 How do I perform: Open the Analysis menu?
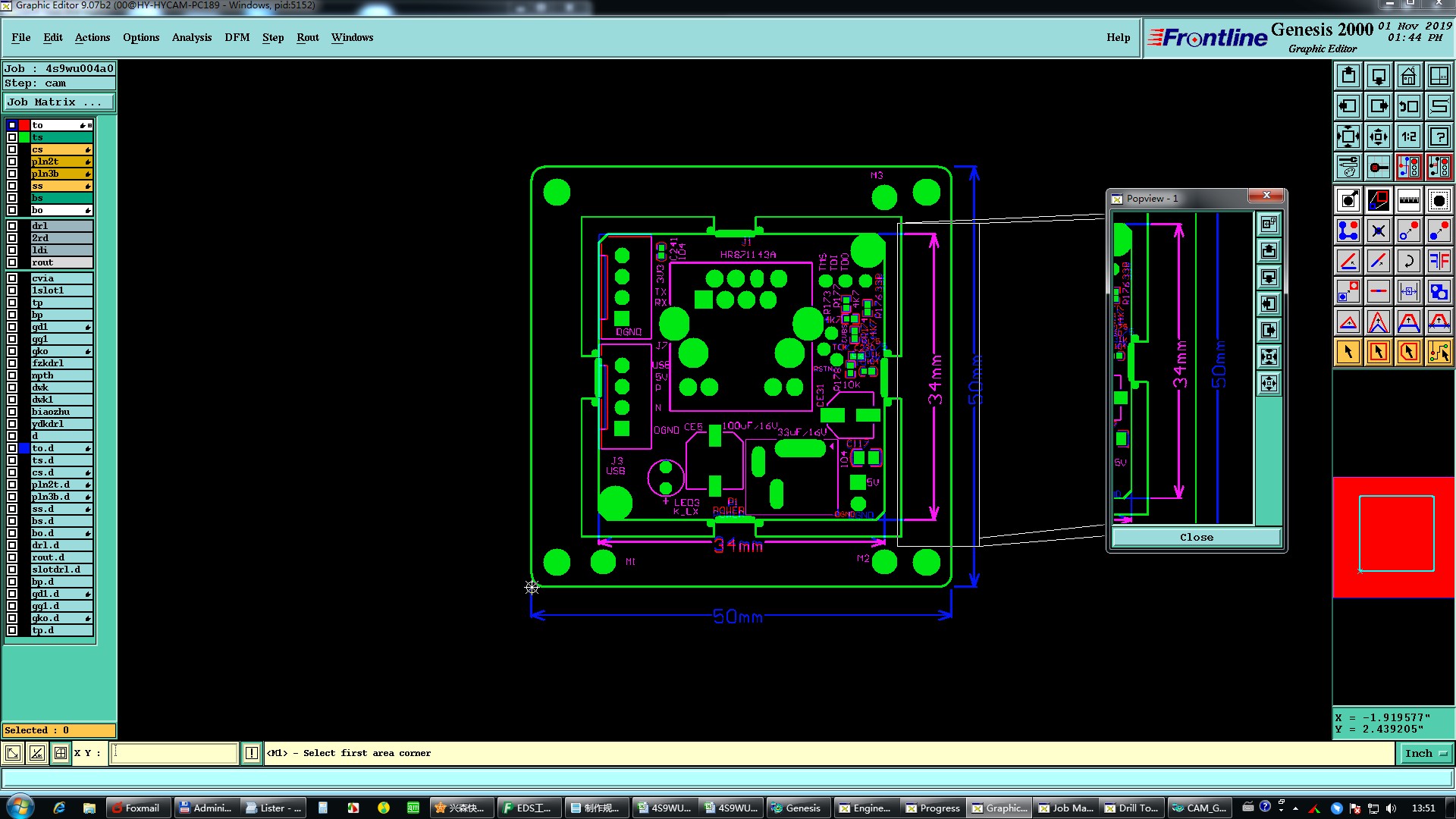[x=191, y=37]
